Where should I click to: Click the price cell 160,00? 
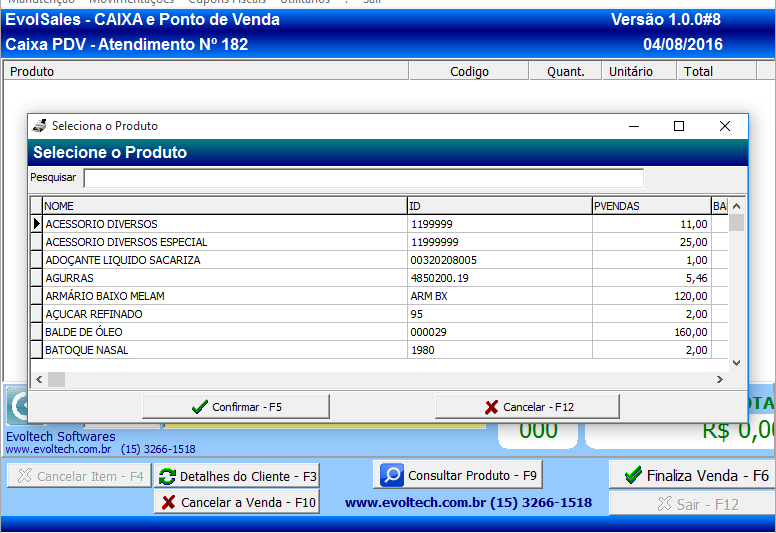[651, 332]
